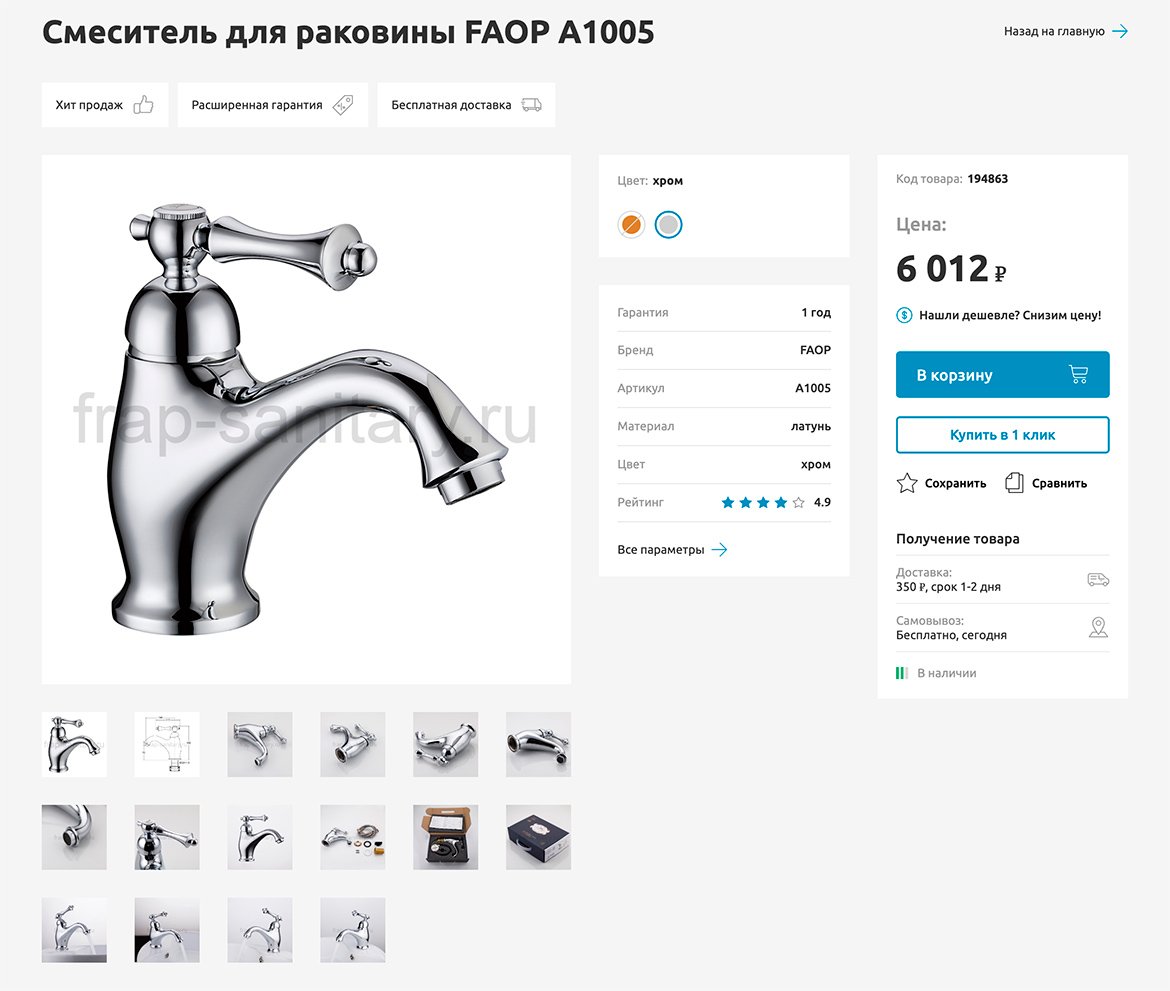The image size is (1170, 991).
Task: Open Нашли дешевле? Снизим цену! link
Action: point(1010,315)
